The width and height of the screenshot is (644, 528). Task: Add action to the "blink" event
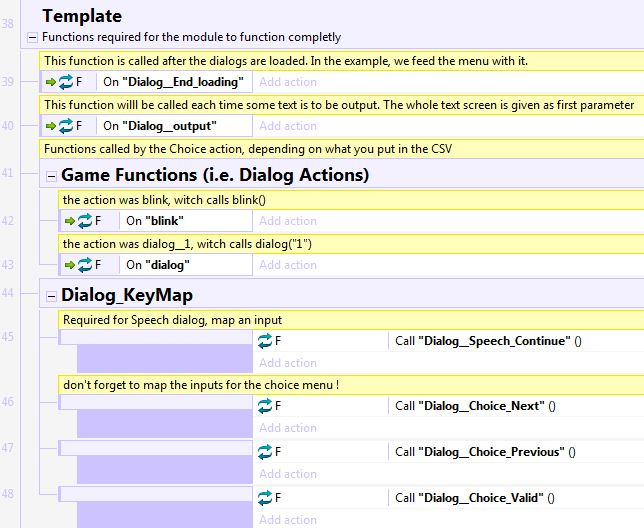(288, 221)
